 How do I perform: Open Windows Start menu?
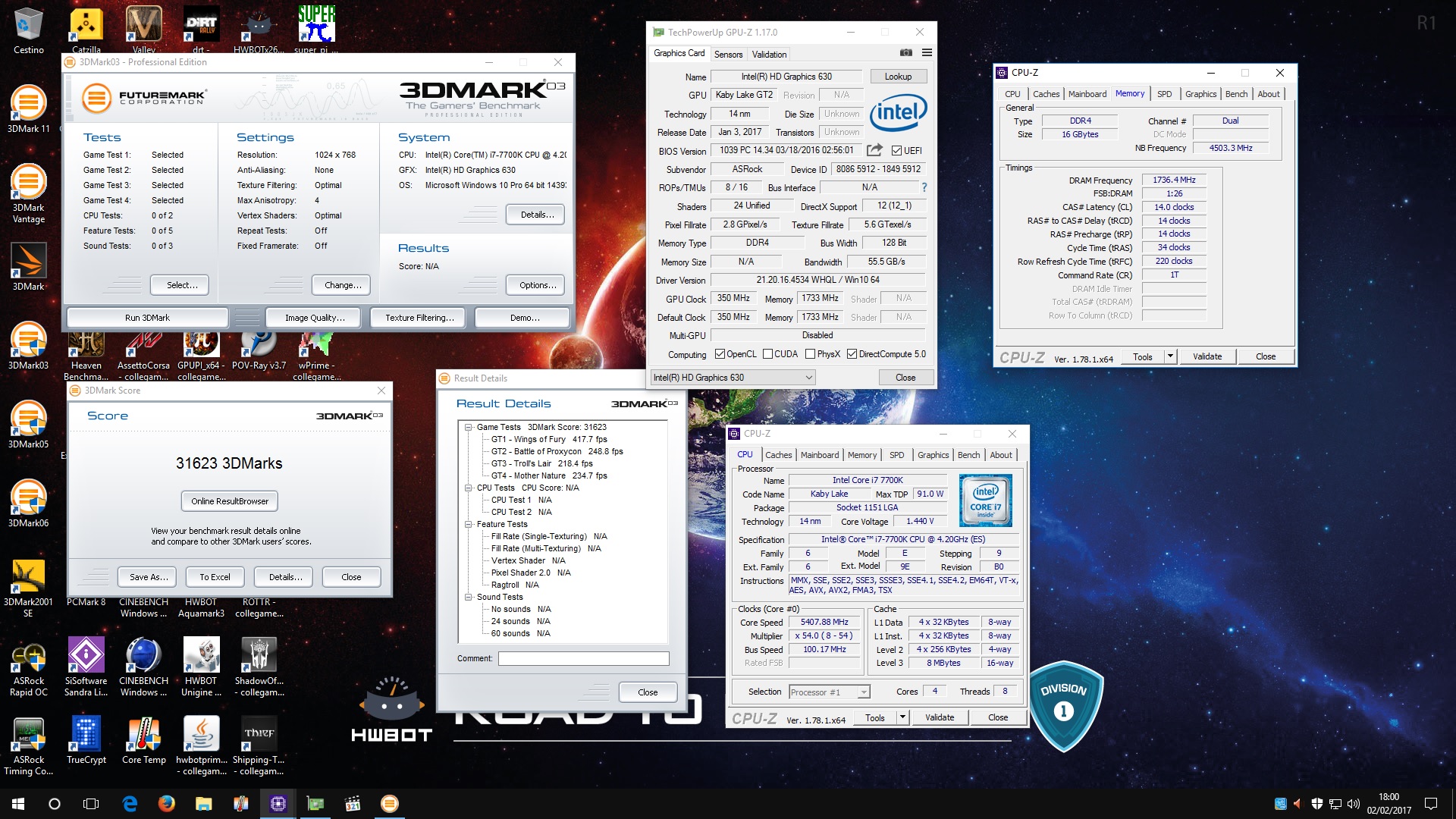coord(18,804)
